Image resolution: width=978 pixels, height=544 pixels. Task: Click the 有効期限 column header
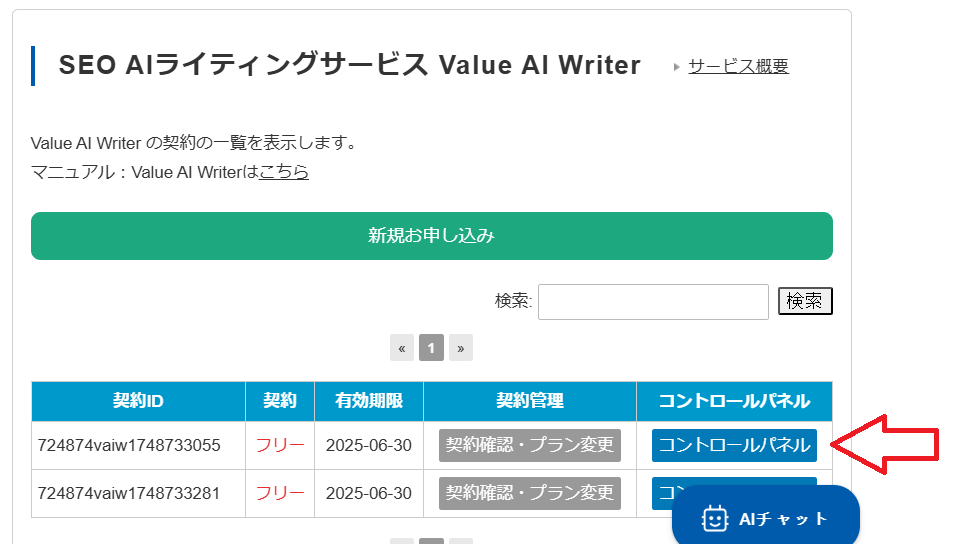369,401
